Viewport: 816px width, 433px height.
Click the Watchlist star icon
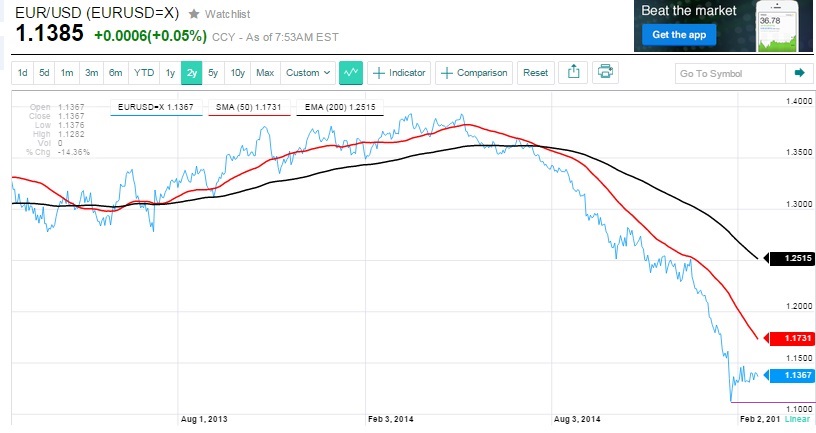coord(193,16)
